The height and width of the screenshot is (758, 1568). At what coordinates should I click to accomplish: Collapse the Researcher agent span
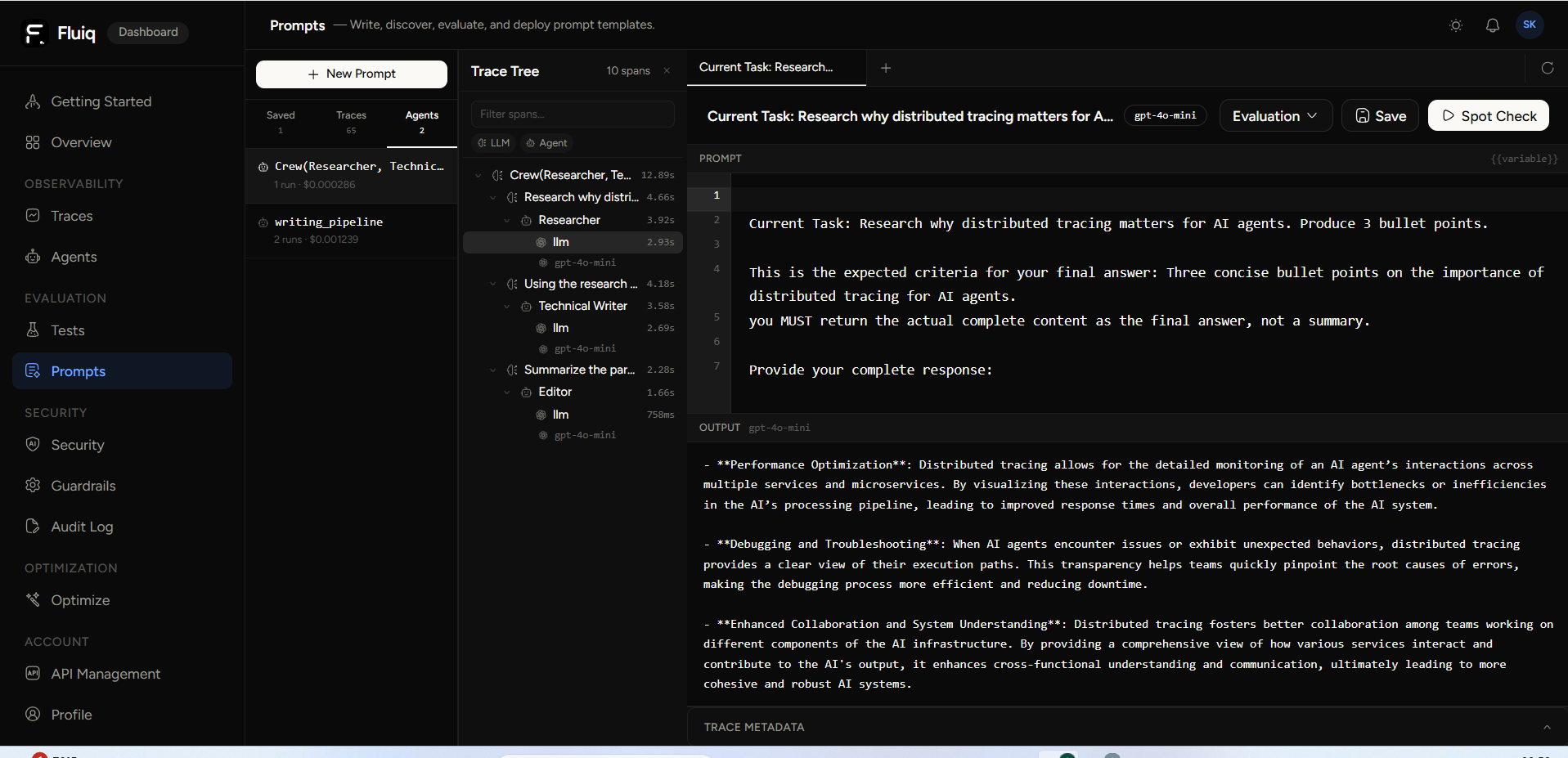pyautogui.click(x=507, y=220)
